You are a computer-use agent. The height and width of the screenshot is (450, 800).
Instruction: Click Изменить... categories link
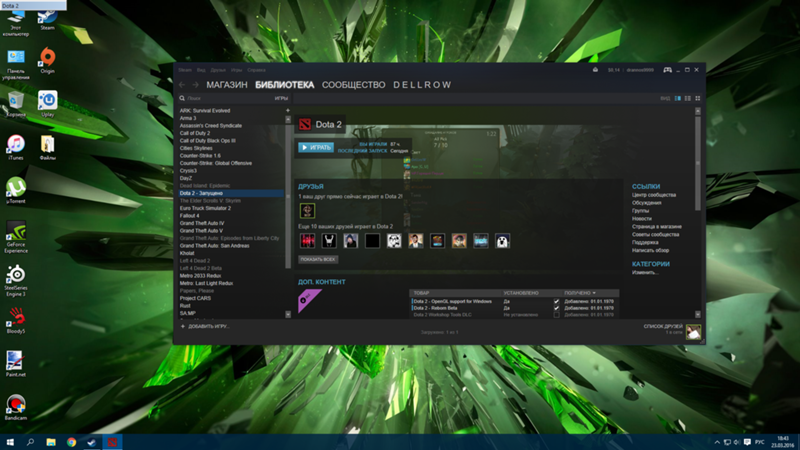[645, 272]
